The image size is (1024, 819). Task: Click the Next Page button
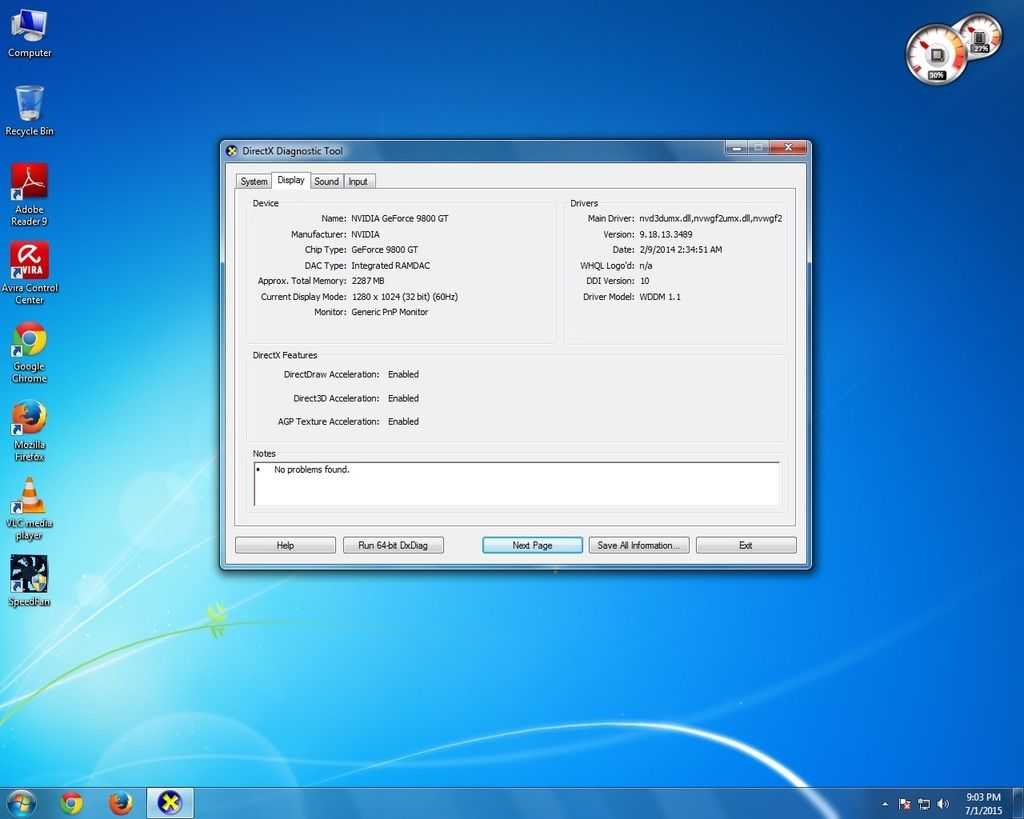(532, 545)
